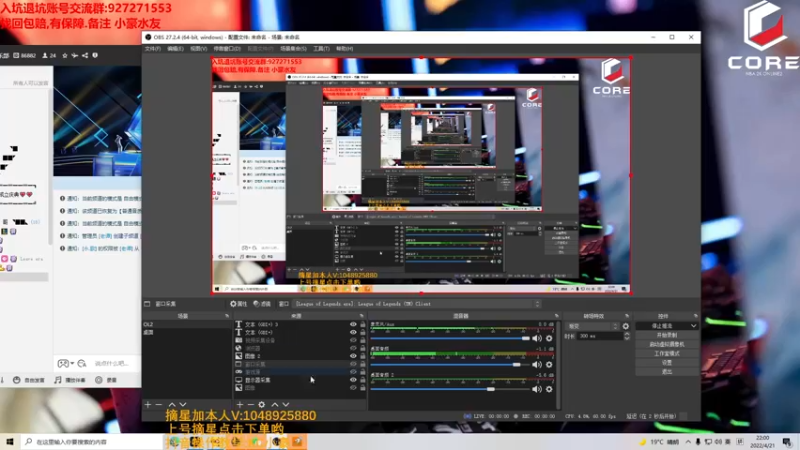Toggle visibility of 浏览器 source

[x=353, y=348]
